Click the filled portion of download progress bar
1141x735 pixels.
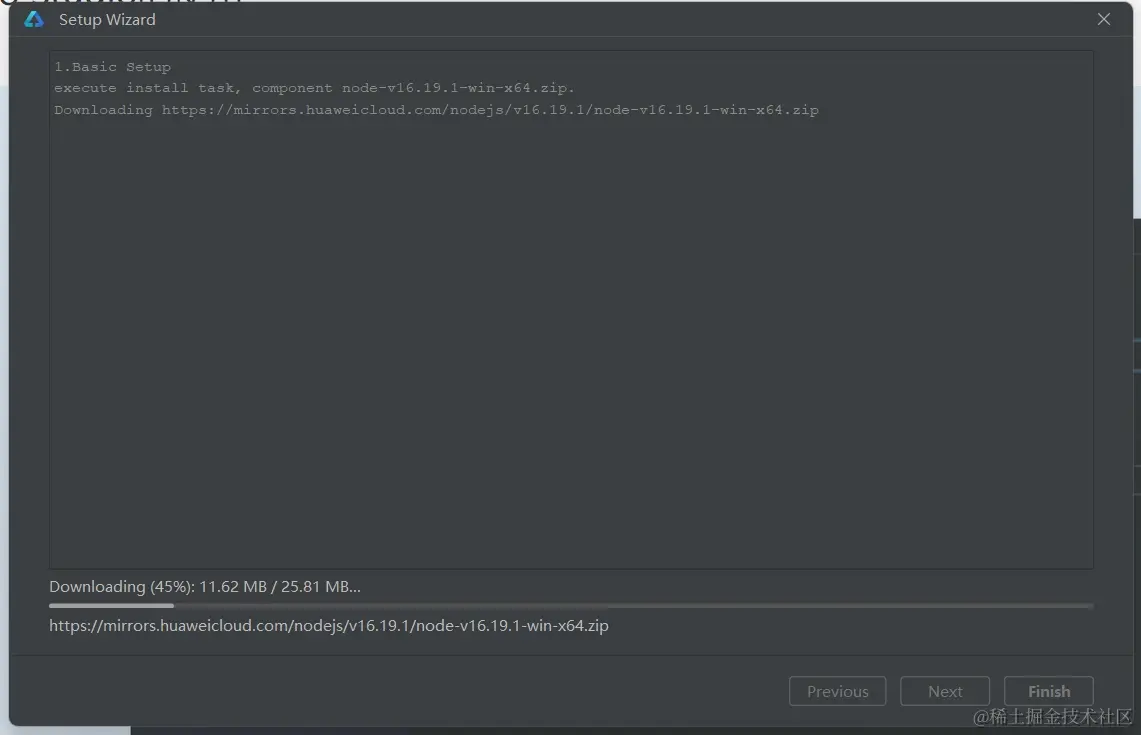click(x=111, y=605)
